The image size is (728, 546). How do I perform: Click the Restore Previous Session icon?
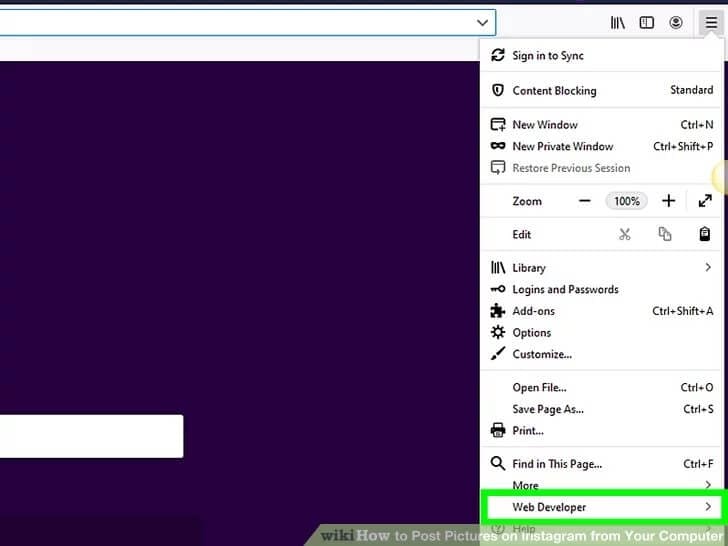(x=498, y=168)
